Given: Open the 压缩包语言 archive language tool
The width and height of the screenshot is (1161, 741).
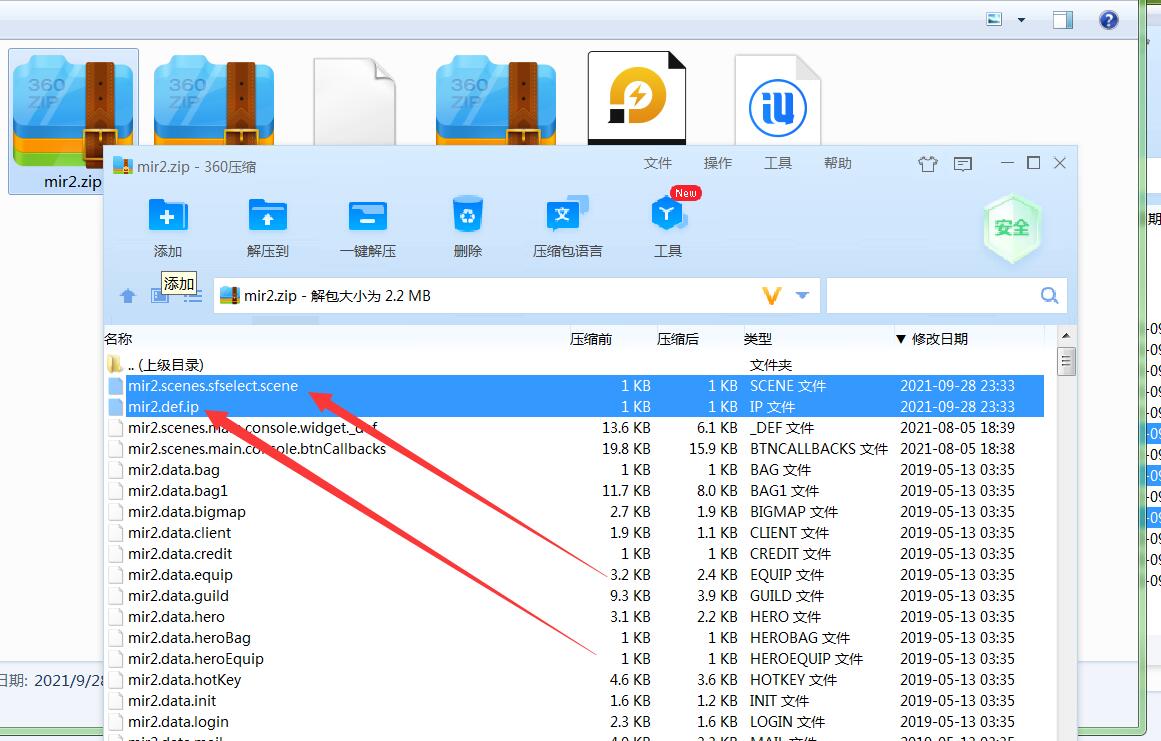Looking at the screenshot, I should [567, 216].
